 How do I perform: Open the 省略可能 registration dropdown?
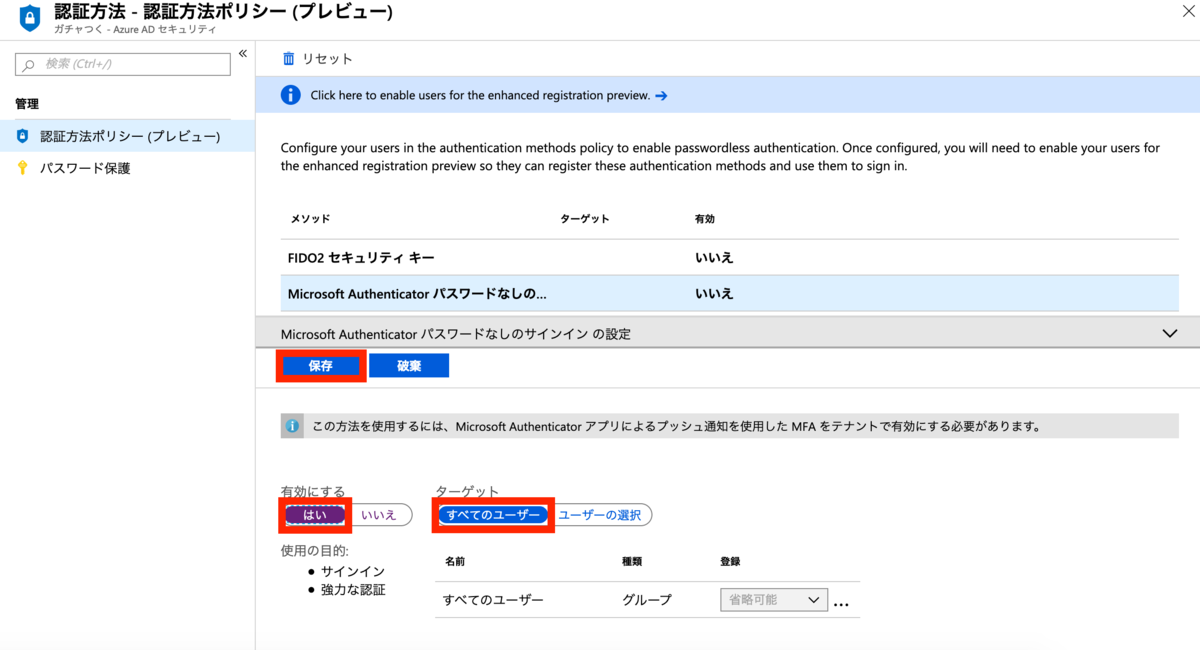click(x=773, y=600)
